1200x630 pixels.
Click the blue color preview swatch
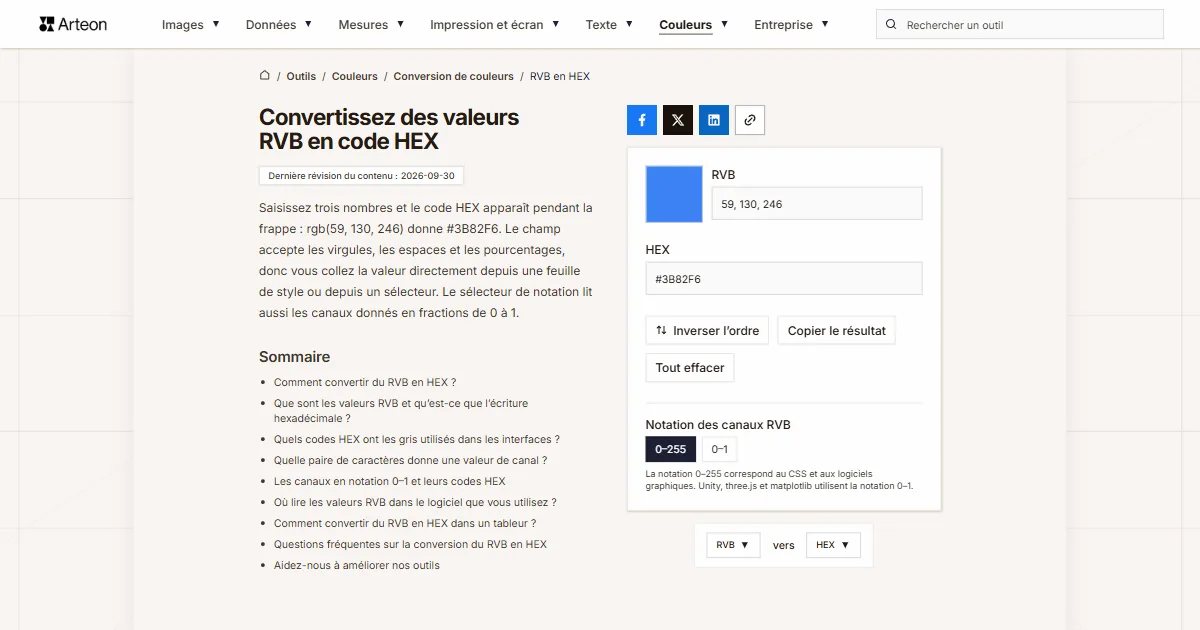(x=674, y=194)
